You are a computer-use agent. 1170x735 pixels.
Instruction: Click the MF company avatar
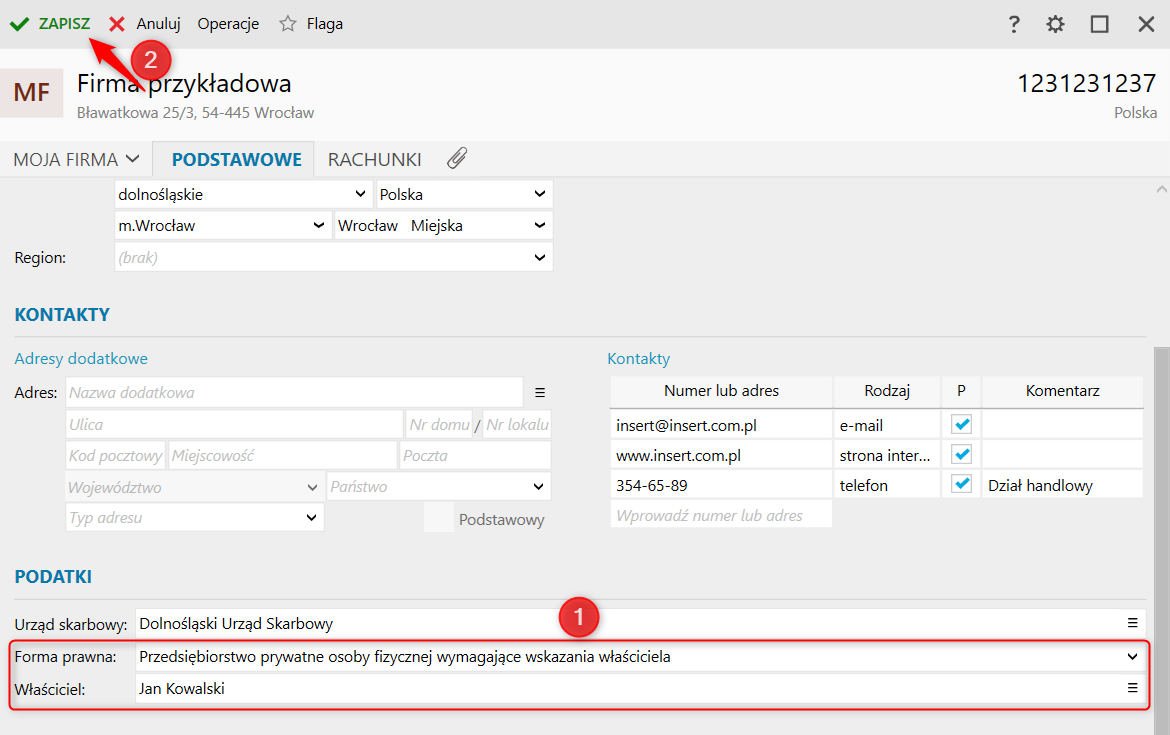31,93
